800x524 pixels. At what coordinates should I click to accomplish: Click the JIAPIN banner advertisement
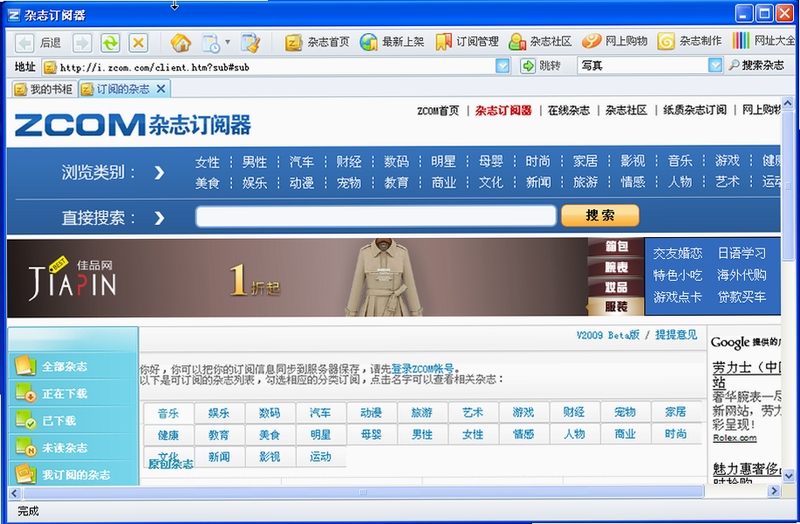pos(297,278)
